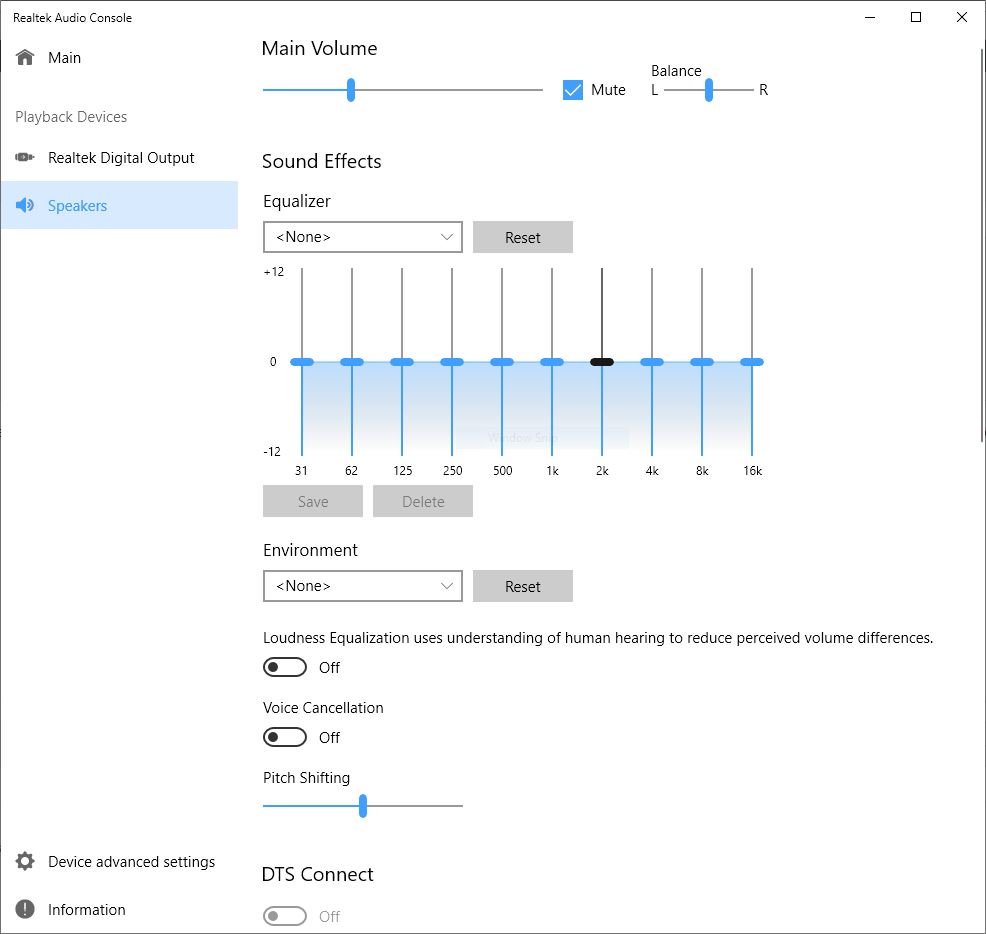Screen dimensions: 986x934
Task: Click the Main home icon
Action: [25, 57]
